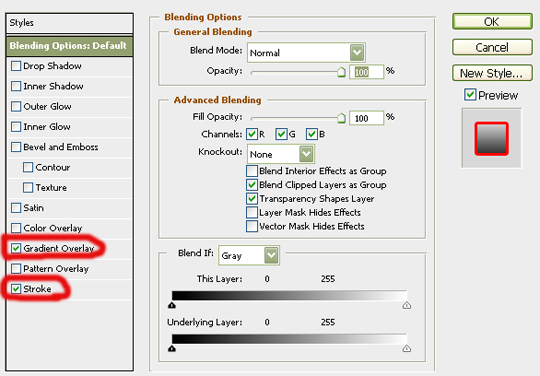Viewport: 540px width, 376px height.
Task: Toggle the G channel checkbox
Action: click(x=281, y=134)
